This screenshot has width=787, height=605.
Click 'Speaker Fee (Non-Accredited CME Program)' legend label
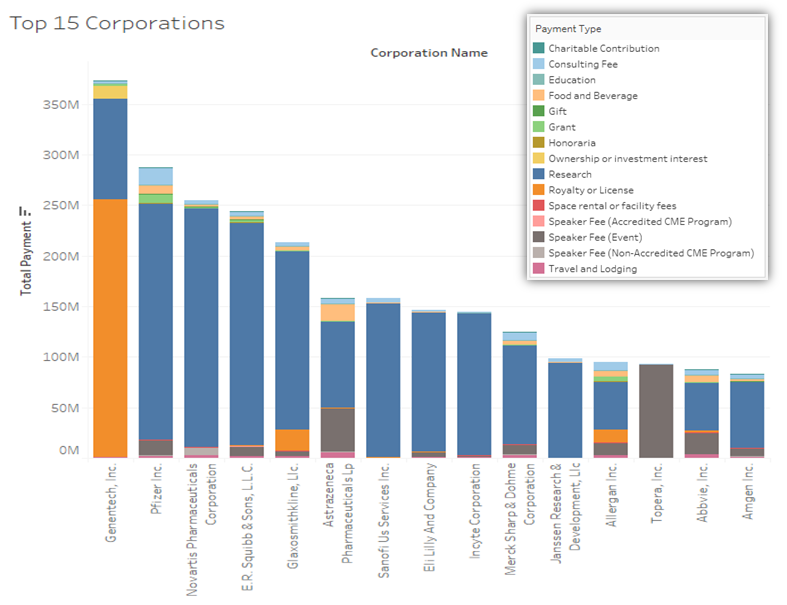coord(651,253)
